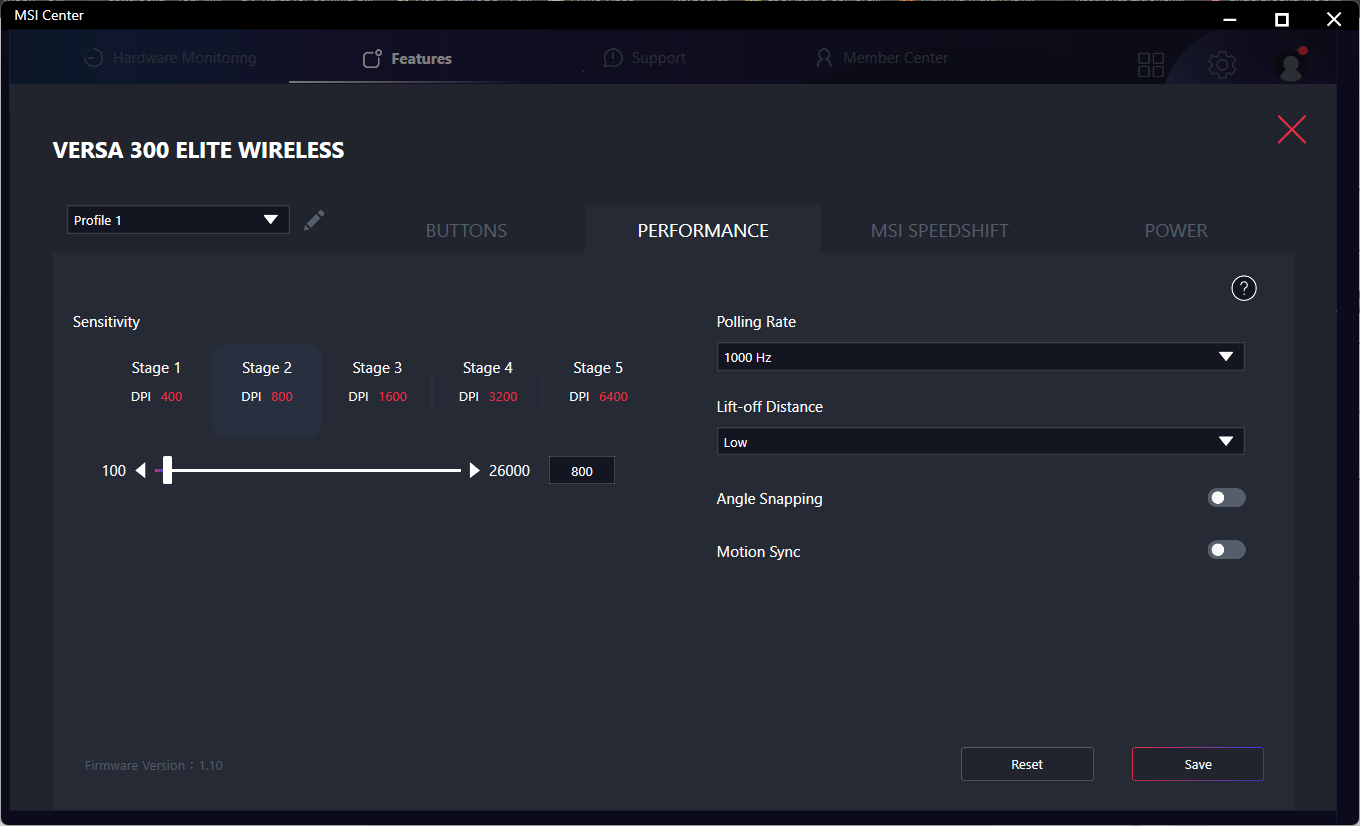Enable the Angle Snapping toggle

1226,498
